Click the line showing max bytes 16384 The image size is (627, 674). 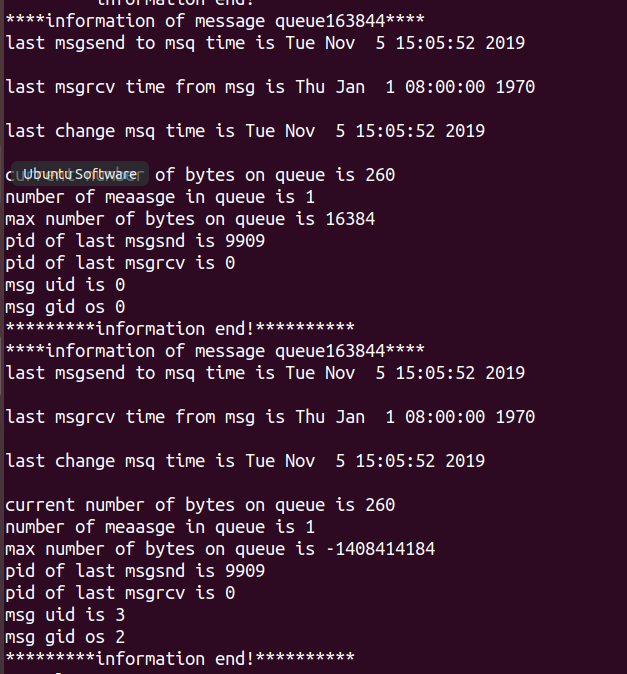(190, 219)
